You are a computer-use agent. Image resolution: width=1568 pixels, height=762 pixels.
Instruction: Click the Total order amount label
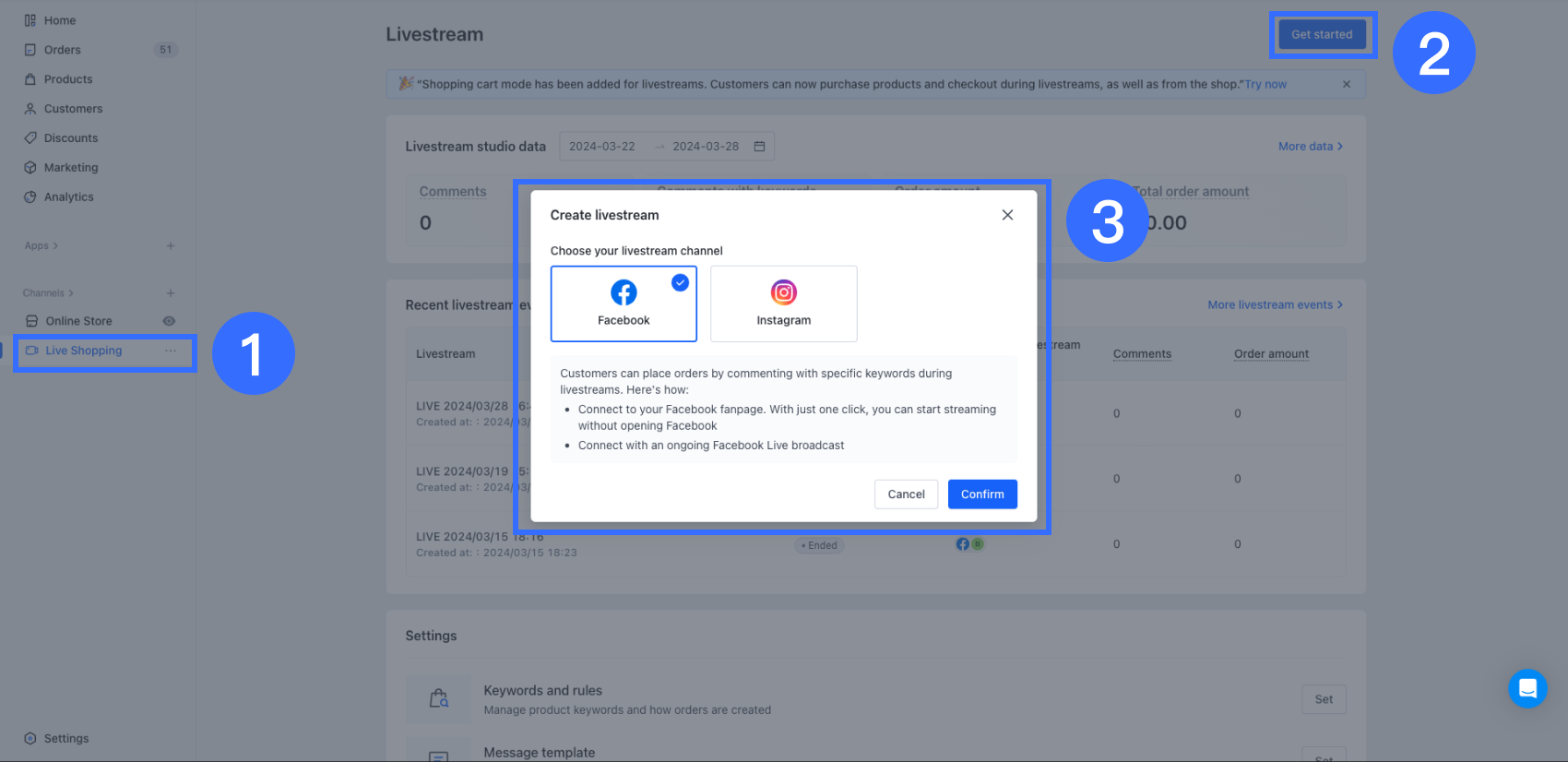[1191, 192]
